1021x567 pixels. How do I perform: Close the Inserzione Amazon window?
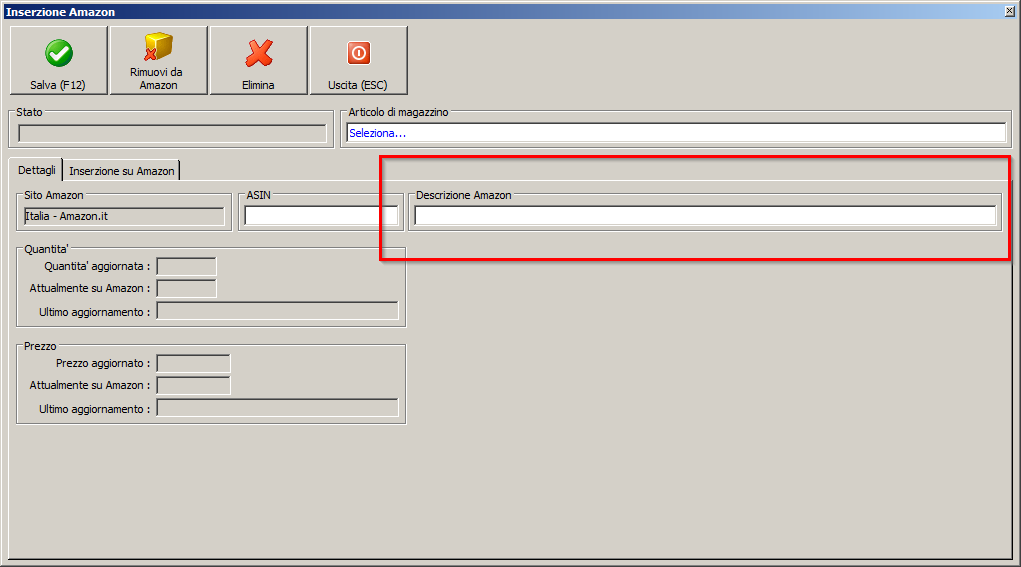coord(1010,11)
